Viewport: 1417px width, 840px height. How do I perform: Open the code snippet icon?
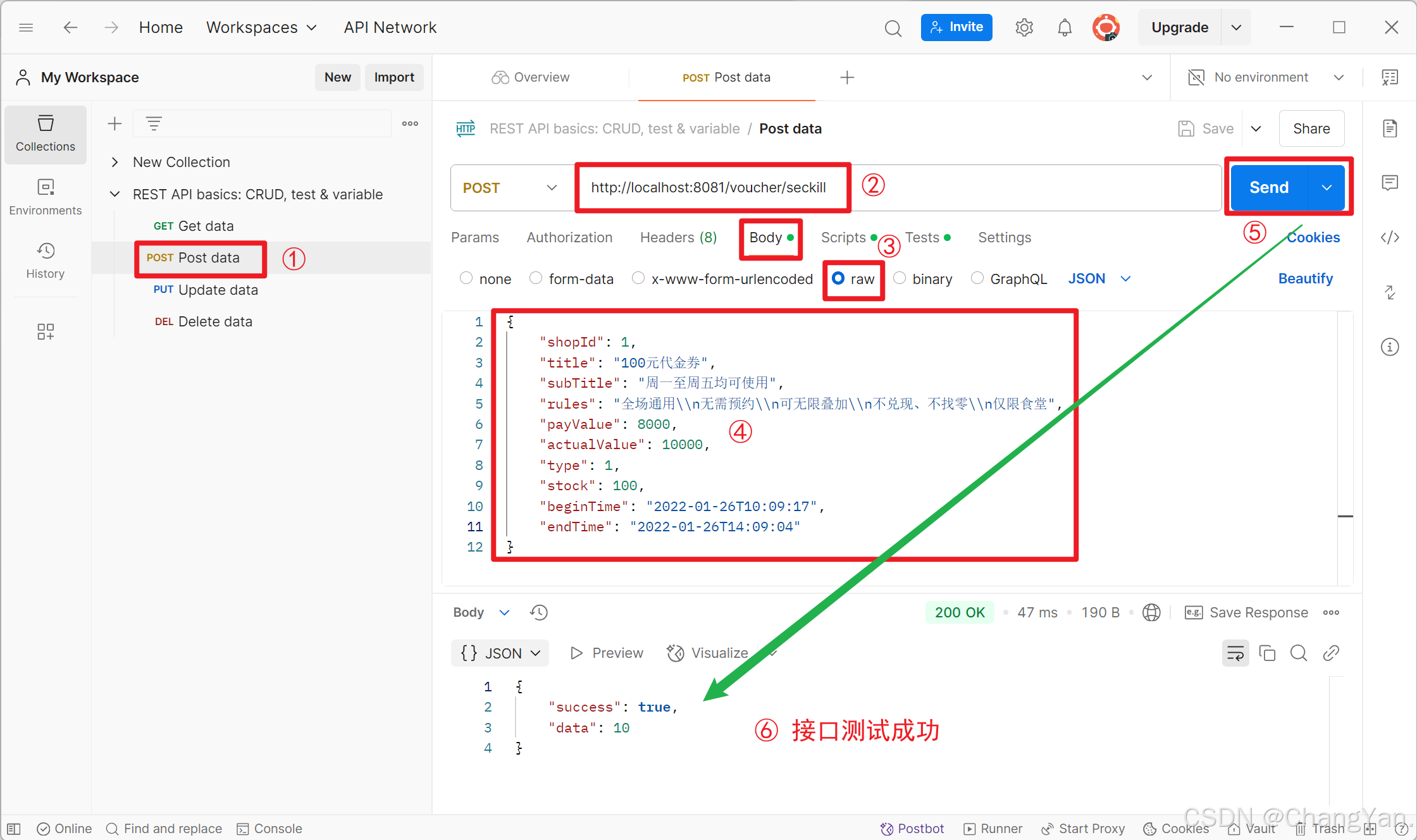tap(1390, 237)
